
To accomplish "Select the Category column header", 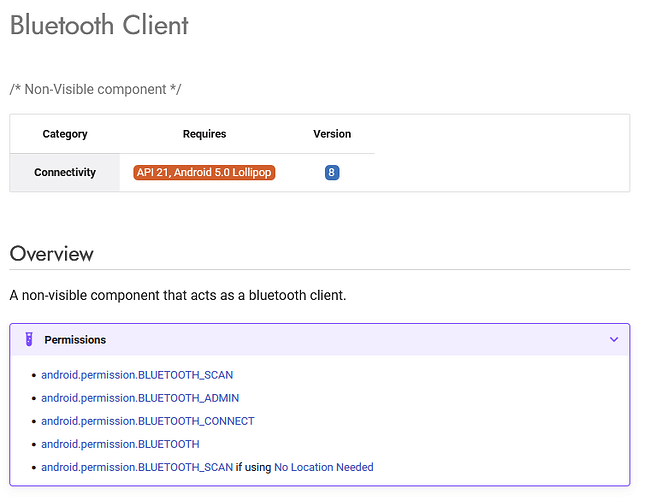I will tap(65, 134).
